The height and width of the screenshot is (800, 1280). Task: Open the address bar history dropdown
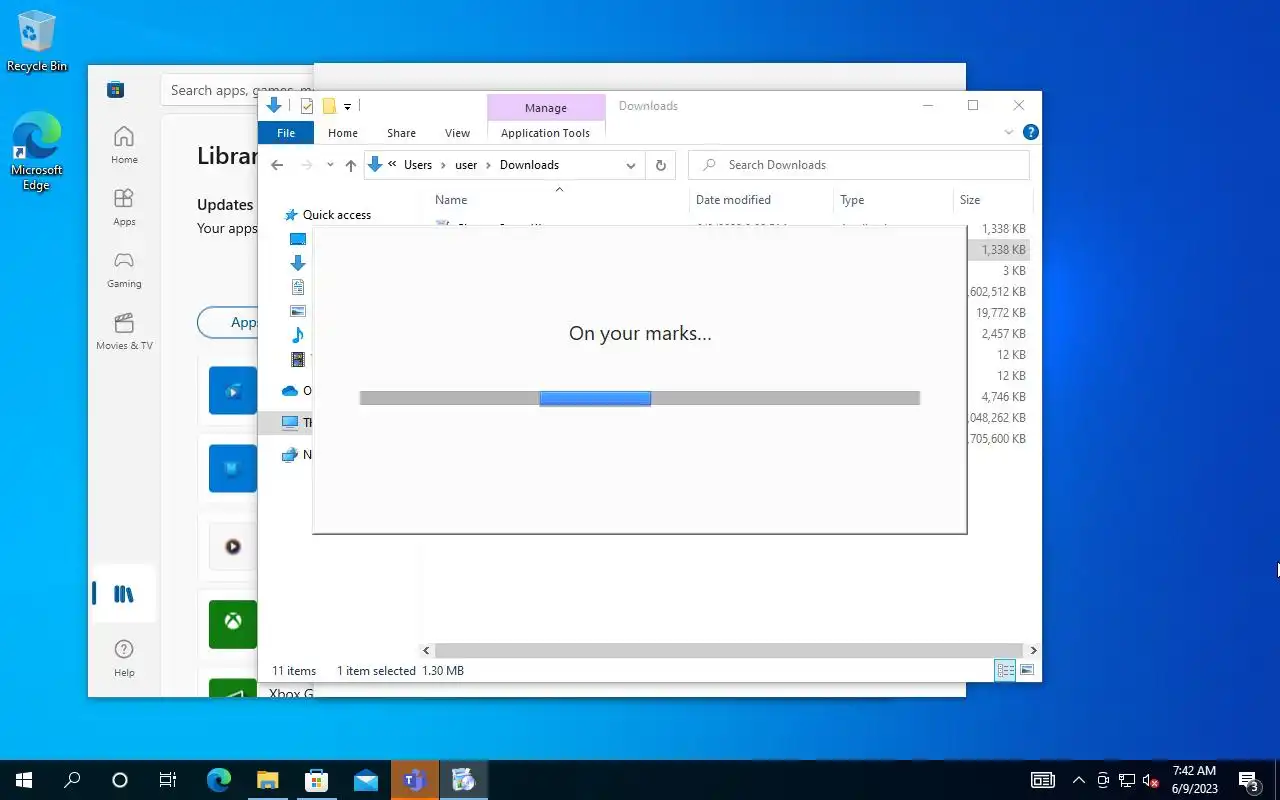tap(631, 165)
